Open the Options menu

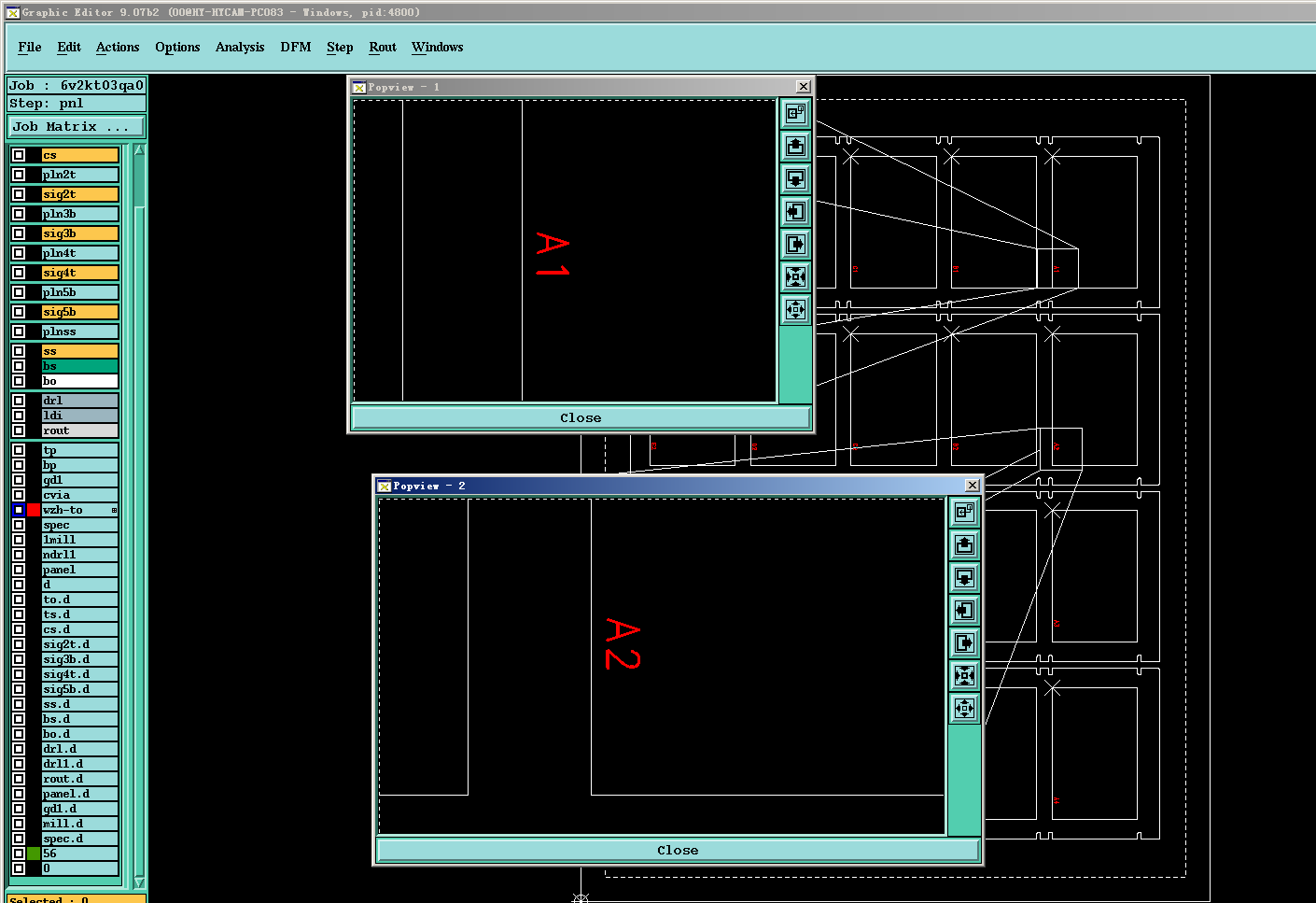[177, 48]
